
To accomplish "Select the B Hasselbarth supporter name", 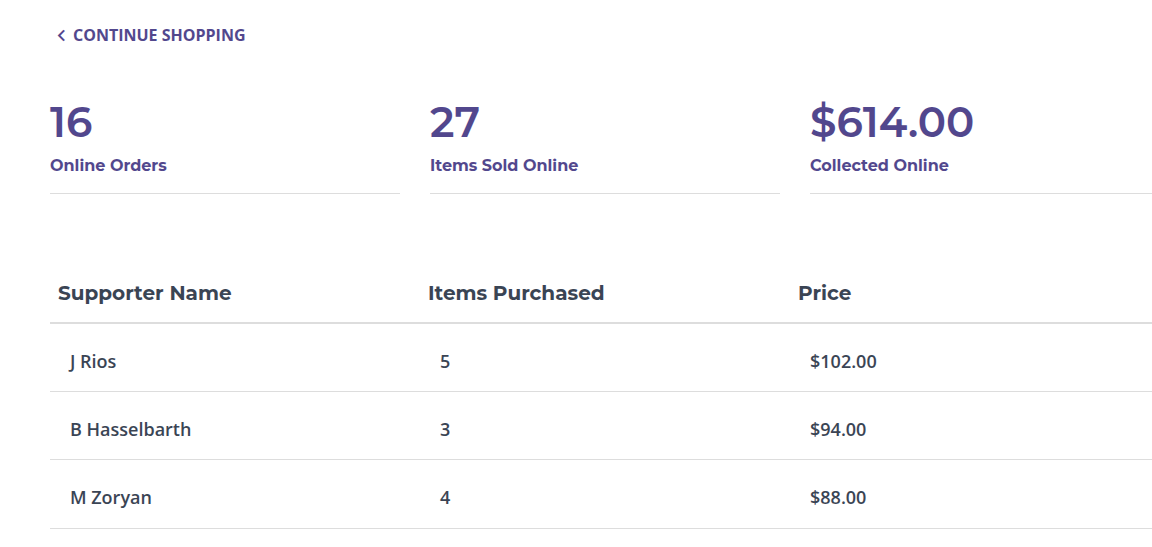I will 130,430.
